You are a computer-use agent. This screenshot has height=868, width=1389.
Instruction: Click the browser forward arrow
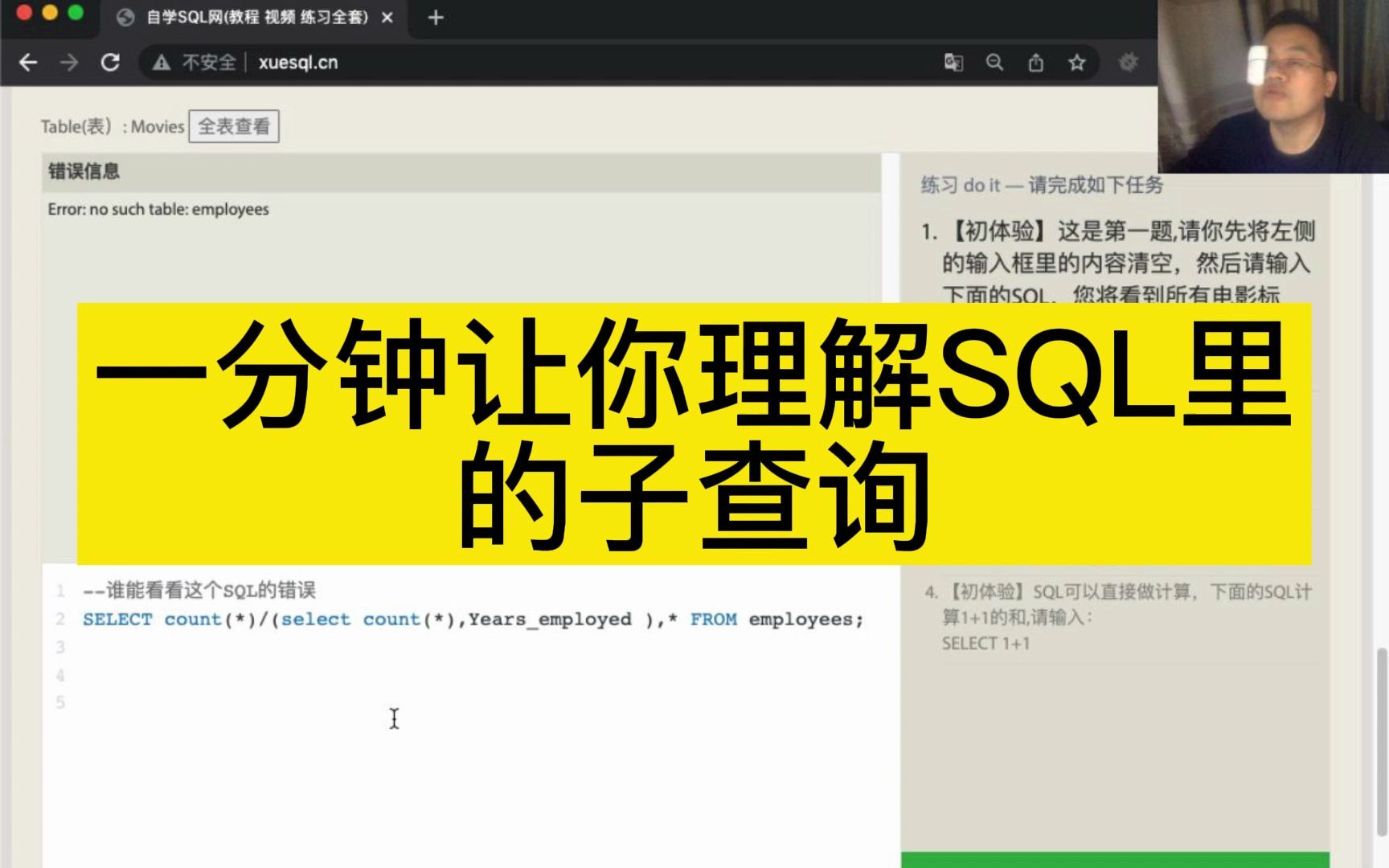pyautogui.click(x=69, y=63)
